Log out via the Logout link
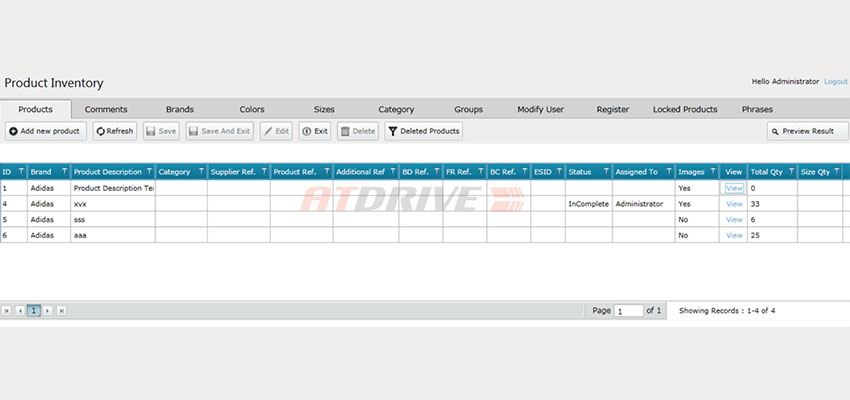The height and width of the screenshot is (400, 850). point(835,81)
